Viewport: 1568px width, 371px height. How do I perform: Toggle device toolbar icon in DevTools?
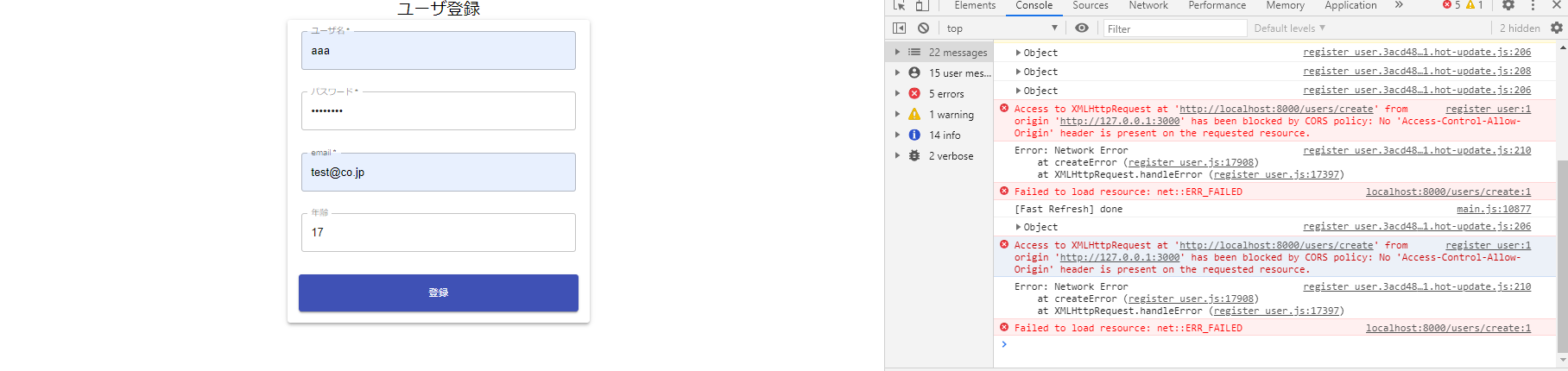pos(922,5)
